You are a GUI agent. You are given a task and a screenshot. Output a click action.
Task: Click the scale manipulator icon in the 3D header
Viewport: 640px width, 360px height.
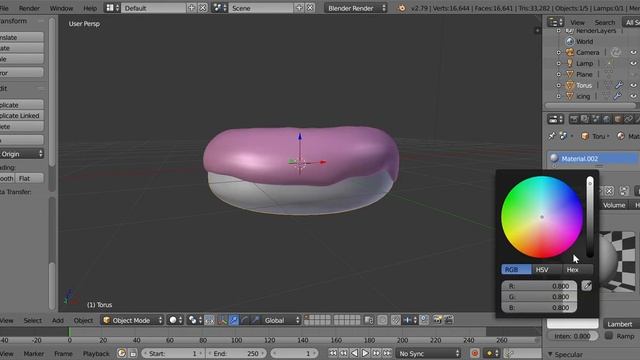[x=256, y=320]
